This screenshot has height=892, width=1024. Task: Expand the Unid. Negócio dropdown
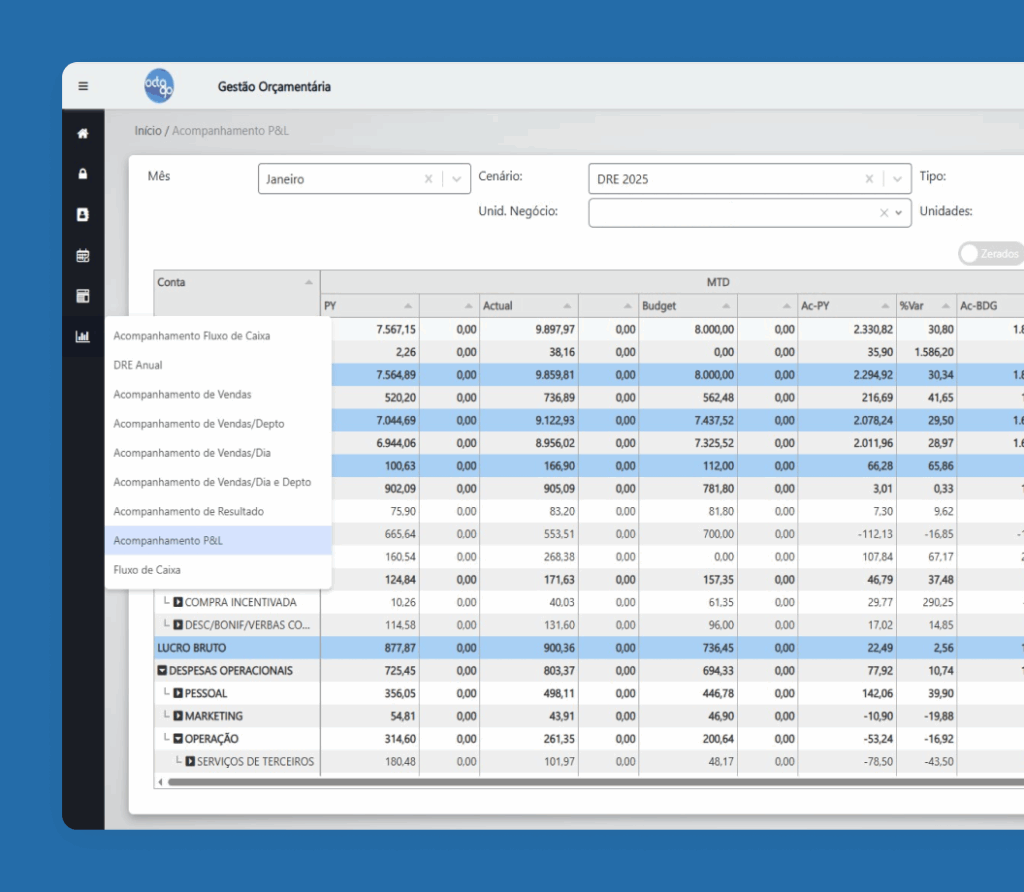tap(898, 213)
